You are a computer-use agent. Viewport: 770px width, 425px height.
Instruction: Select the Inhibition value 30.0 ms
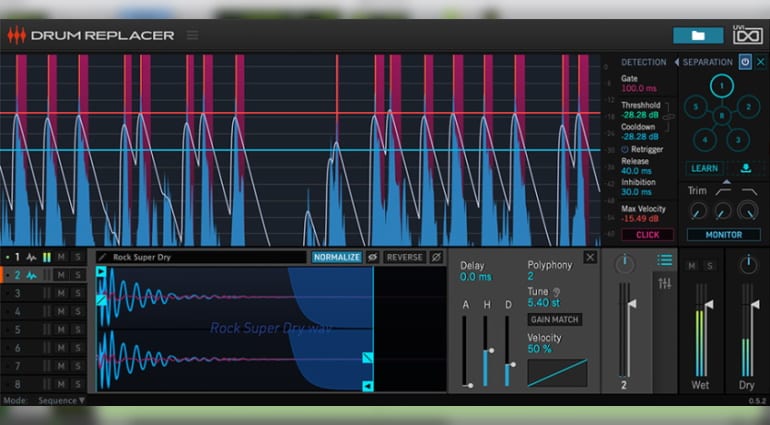pyautogui.click(x=636, y=192)
